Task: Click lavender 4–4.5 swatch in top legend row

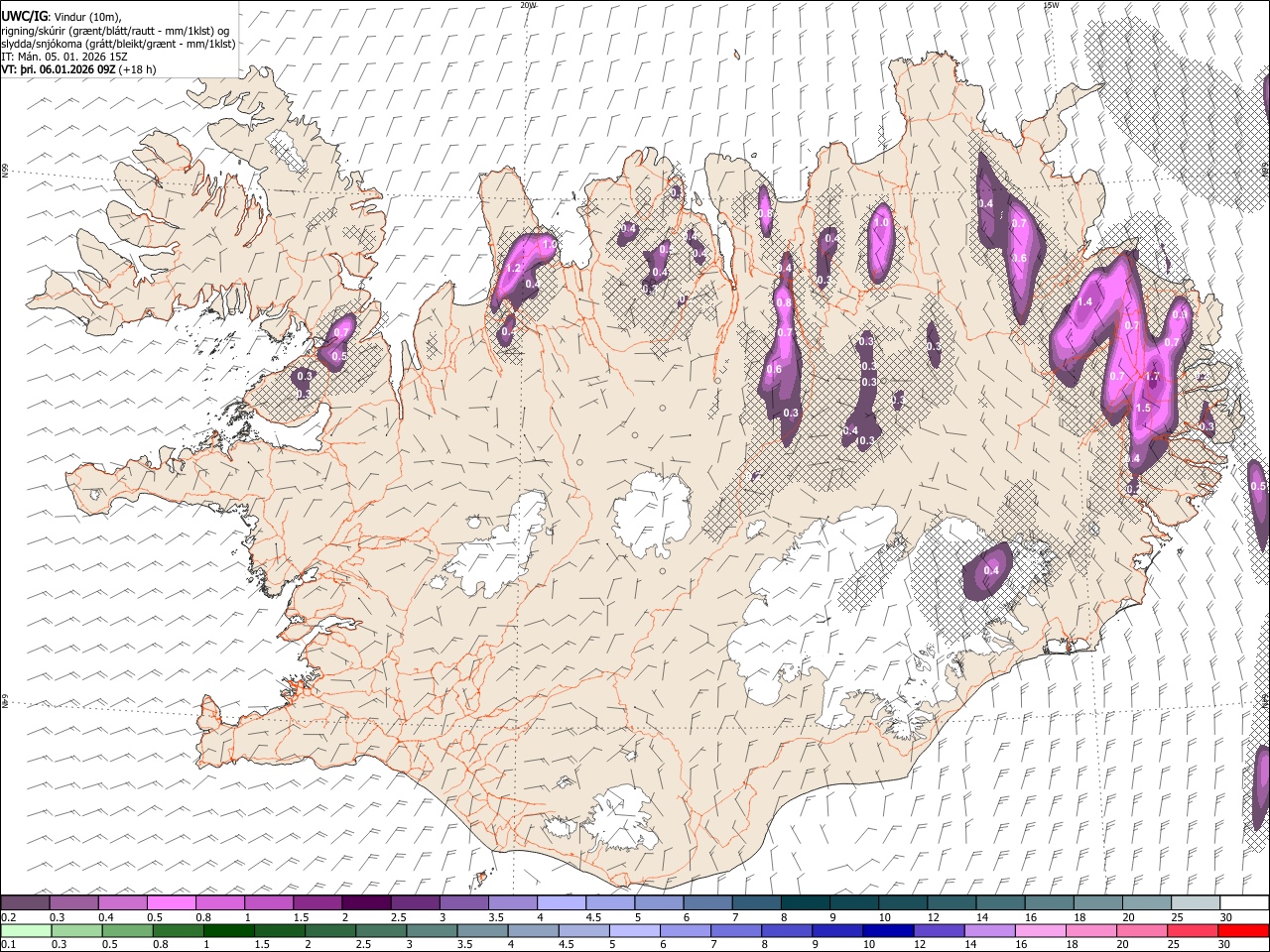Action: (562, 903)
